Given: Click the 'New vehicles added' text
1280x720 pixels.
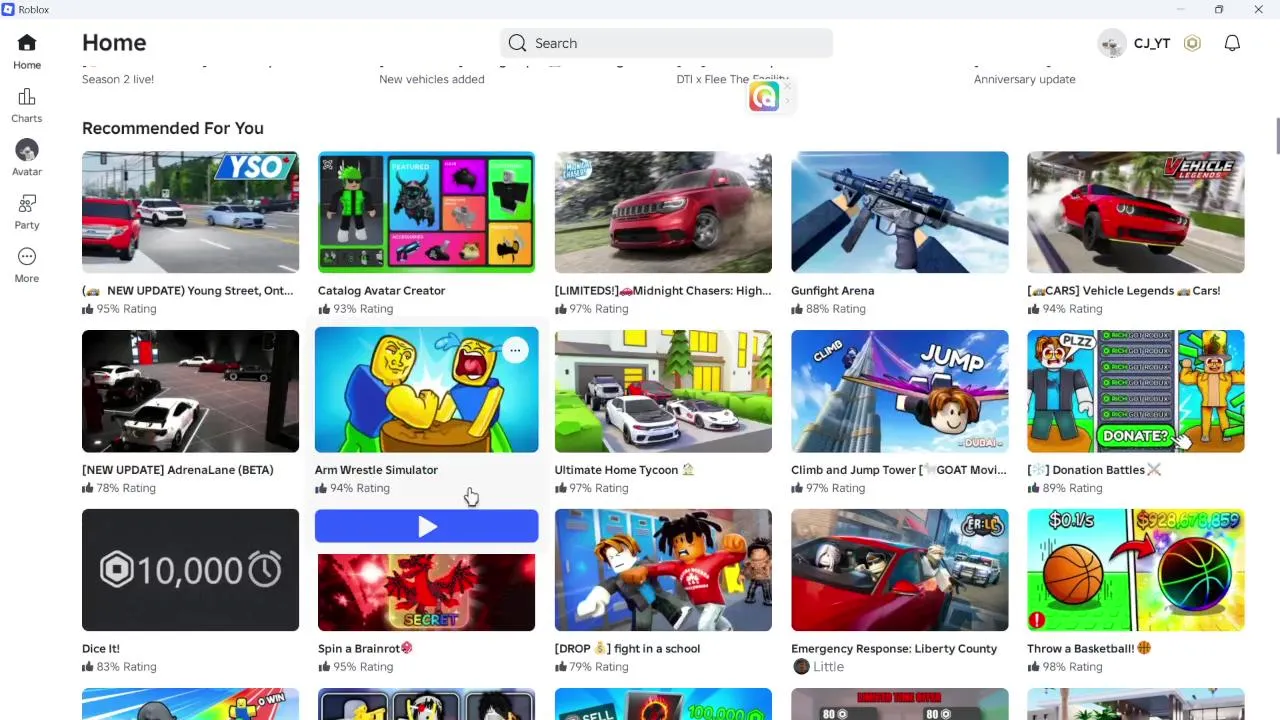Looking at the screenshot, I should [x=432, y=79].
